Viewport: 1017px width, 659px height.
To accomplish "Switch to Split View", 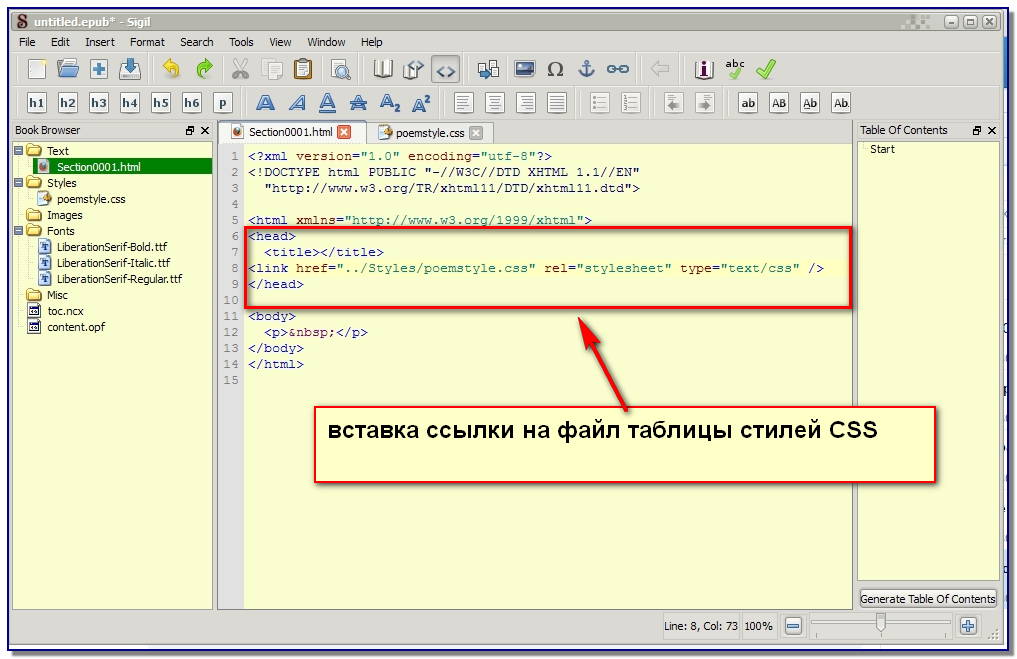I will tap(414, 69).
